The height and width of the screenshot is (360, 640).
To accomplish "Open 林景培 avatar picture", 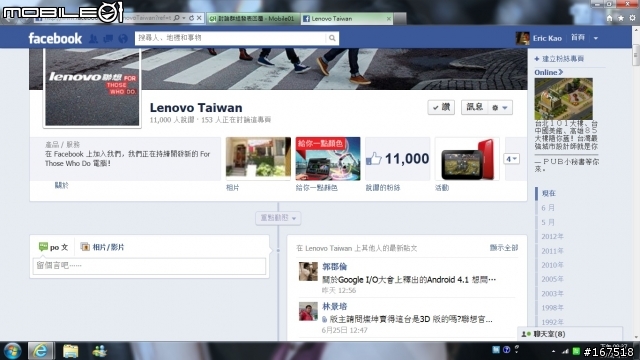I will tap(308, 311).
